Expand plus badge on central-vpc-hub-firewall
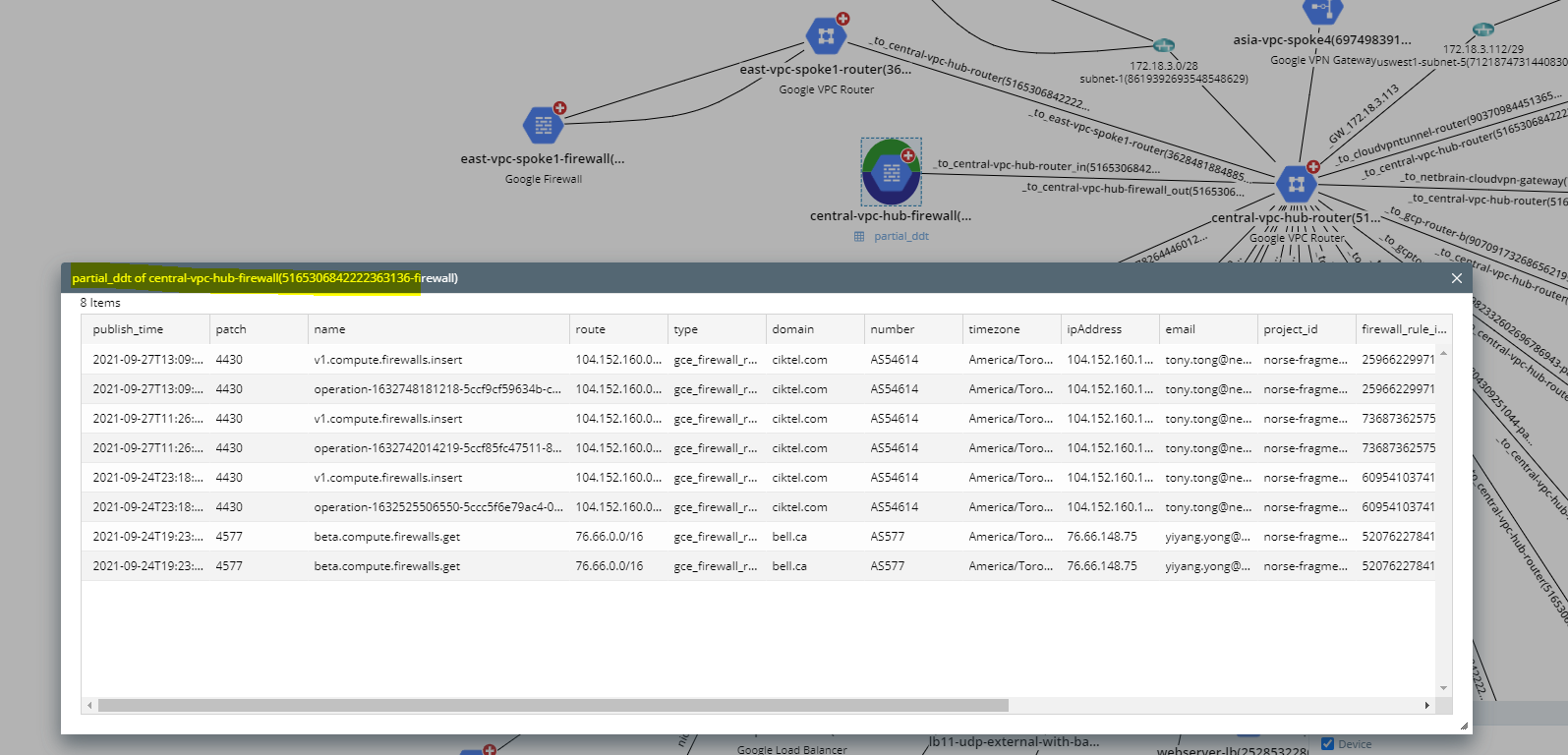Image resolution: width=1568 pixels, height=755 pixels. [x=908, y=155]
